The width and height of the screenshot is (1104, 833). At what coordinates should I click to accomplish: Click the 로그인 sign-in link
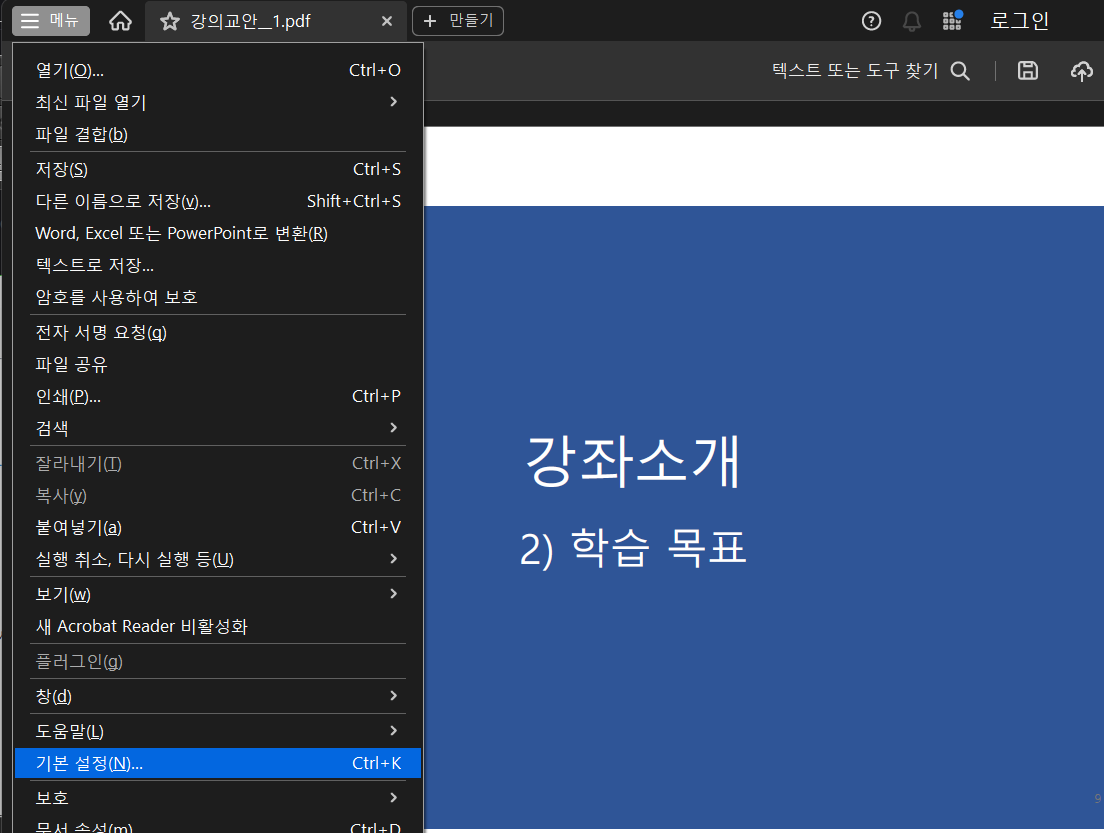click(x=1020, y=20)
